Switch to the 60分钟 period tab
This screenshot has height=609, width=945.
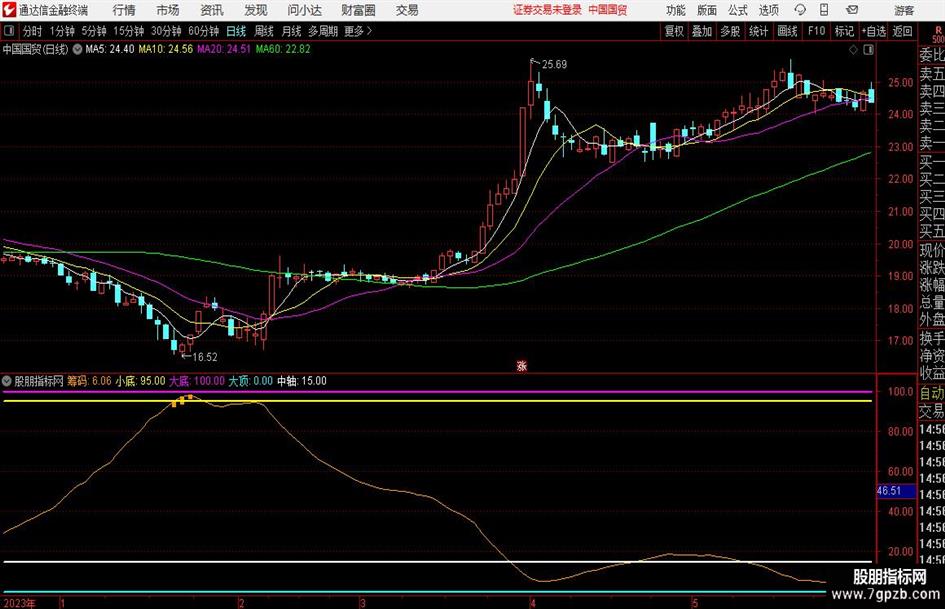pyautogui.click(x=204, y=31)
